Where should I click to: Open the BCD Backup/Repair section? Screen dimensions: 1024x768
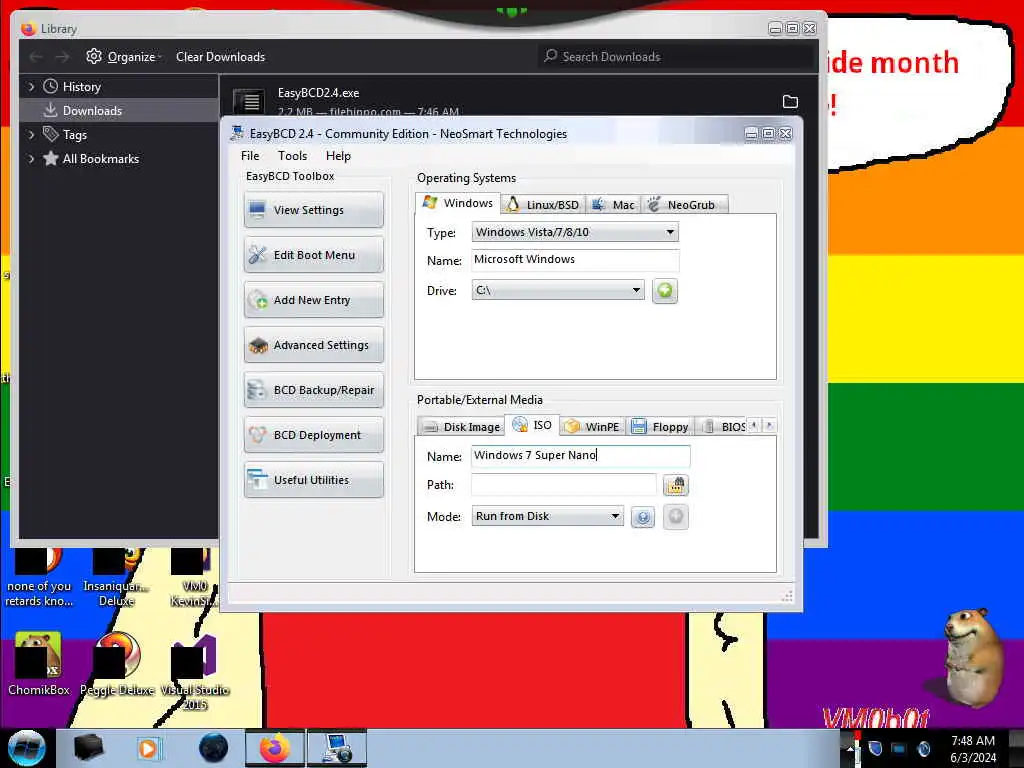[313, 390]
